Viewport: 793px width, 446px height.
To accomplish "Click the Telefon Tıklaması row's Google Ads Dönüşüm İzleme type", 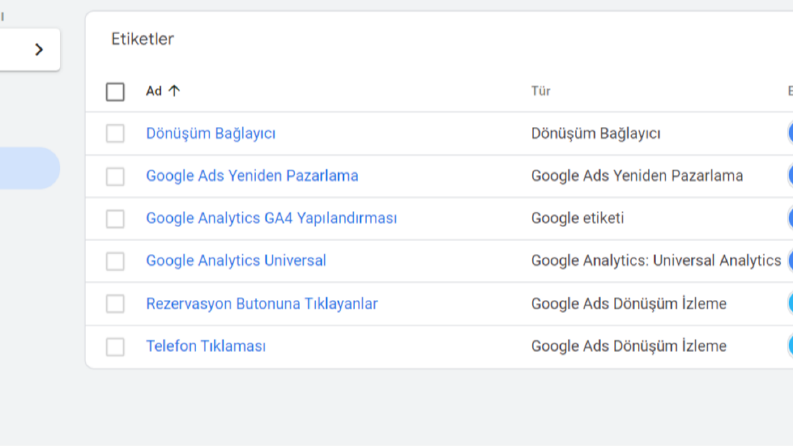I will [629, 346].
